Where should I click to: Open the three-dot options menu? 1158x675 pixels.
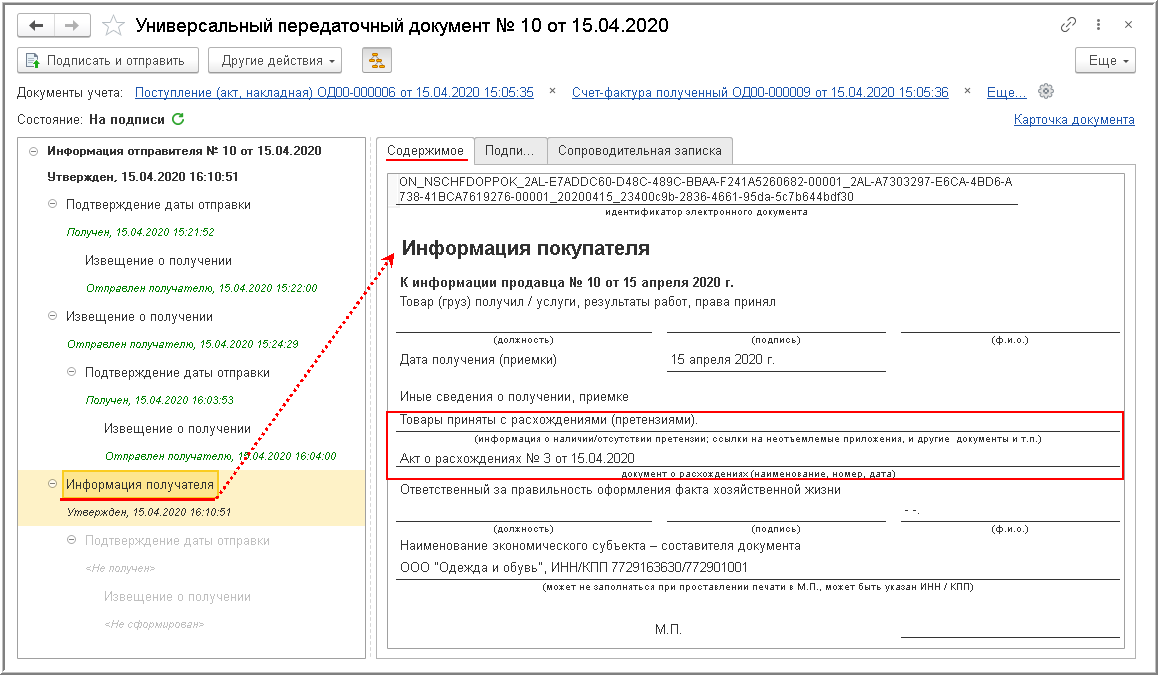point(1098,25)
